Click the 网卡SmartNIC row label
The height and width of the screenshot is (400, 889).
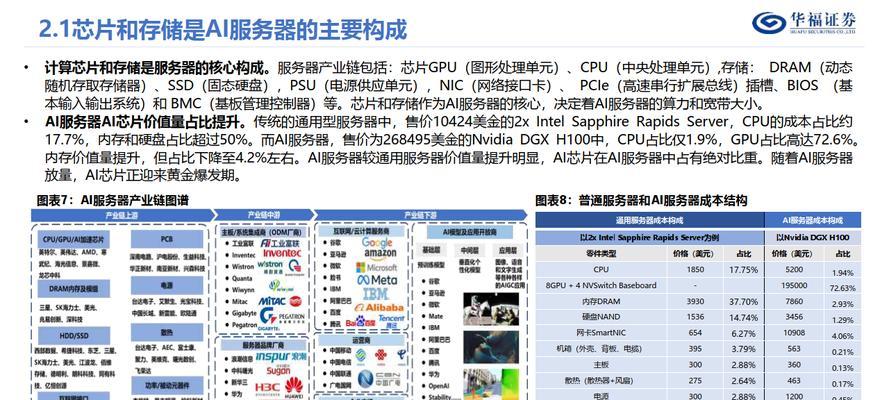pyautogui.click(x=601, y=333)
